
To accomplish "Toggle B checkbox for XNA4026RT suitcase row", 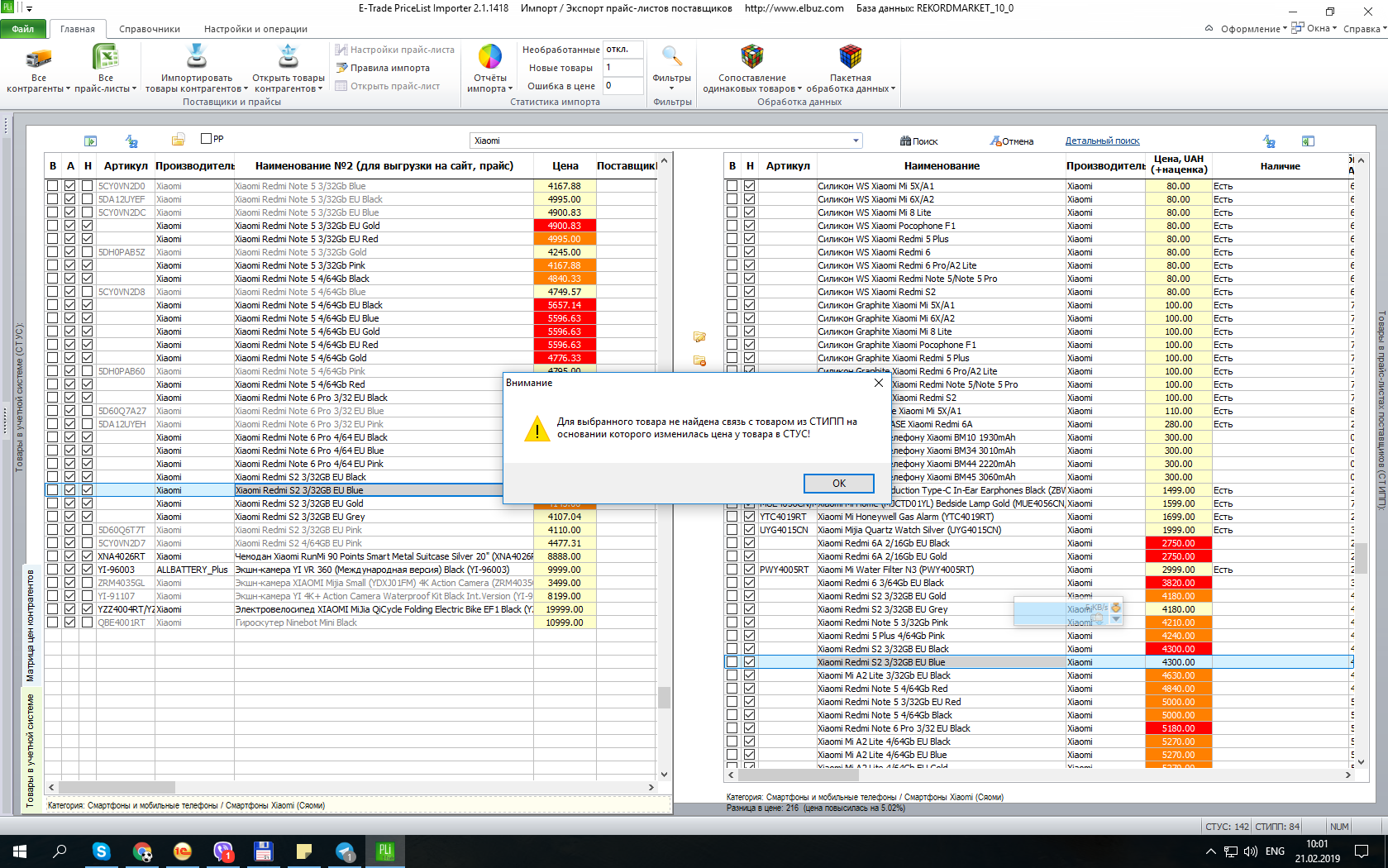I will coord(53,556).
